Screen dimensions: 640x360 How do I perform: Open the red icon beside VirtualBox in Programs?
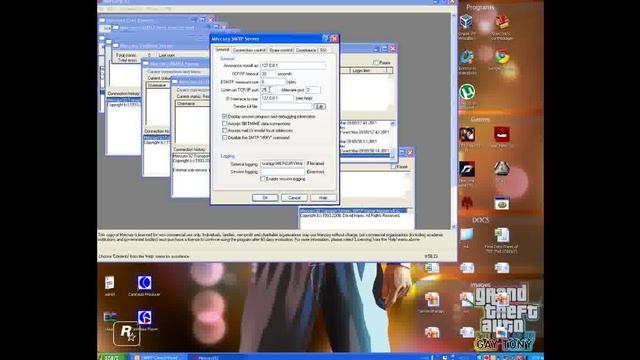502,22
